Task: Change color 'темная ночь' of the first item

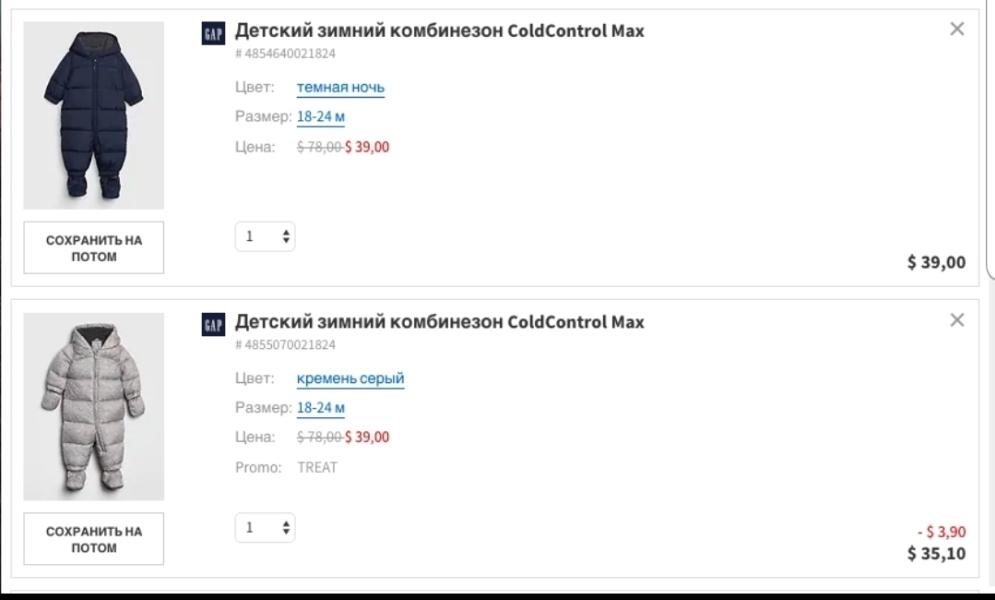Action: tap(340, 88)
